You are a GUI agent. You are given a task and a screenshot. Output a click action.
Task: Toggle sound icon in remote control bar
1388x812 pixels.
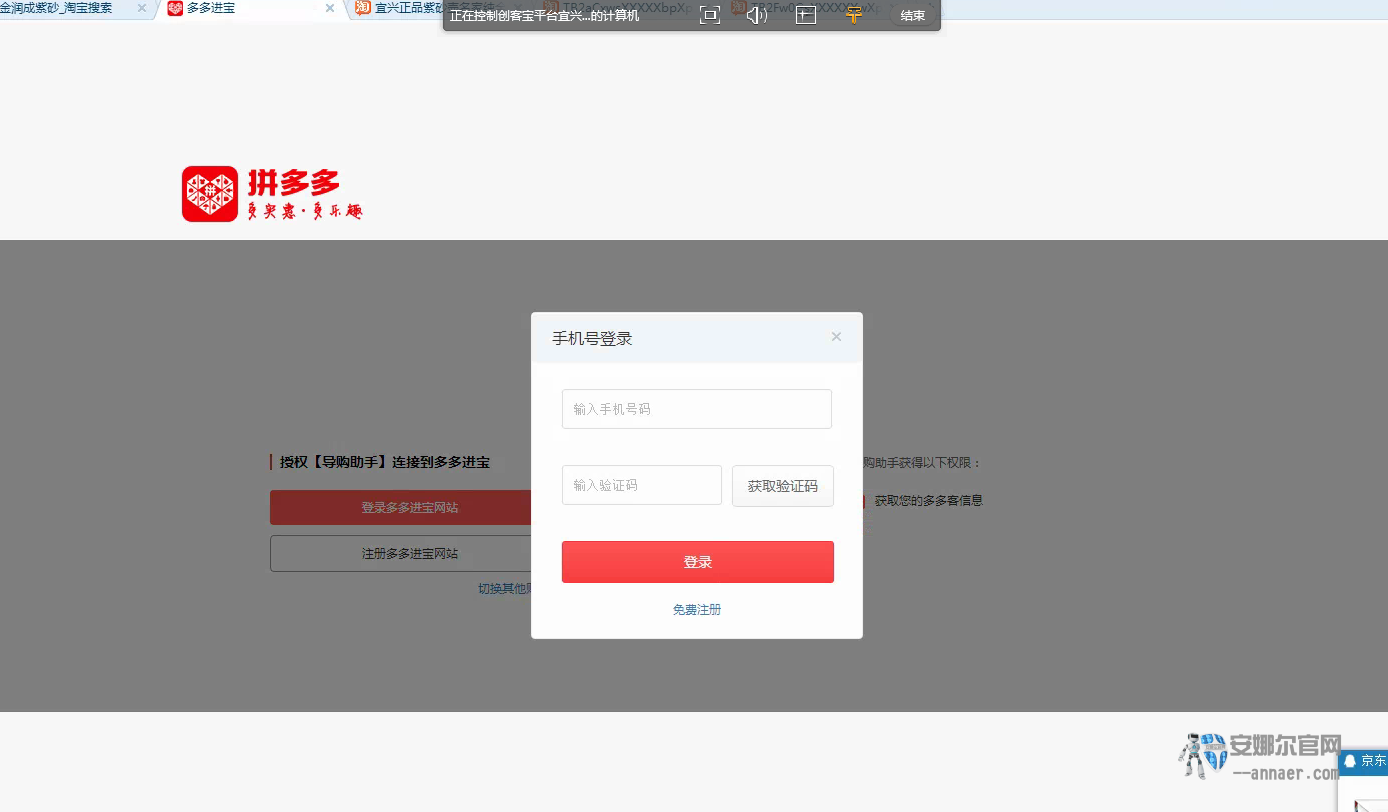(757, 15)
